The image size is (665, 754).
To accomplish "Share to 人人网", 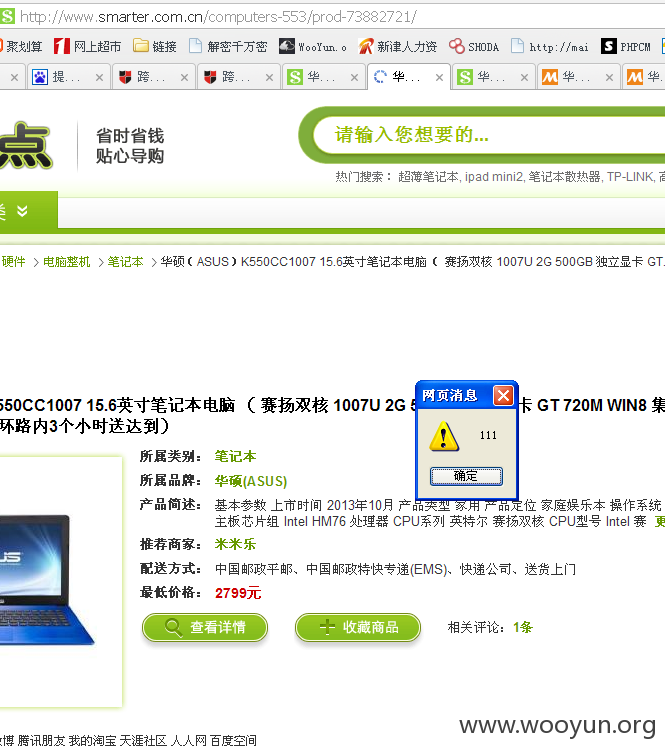I will click(x=188, y=741).
